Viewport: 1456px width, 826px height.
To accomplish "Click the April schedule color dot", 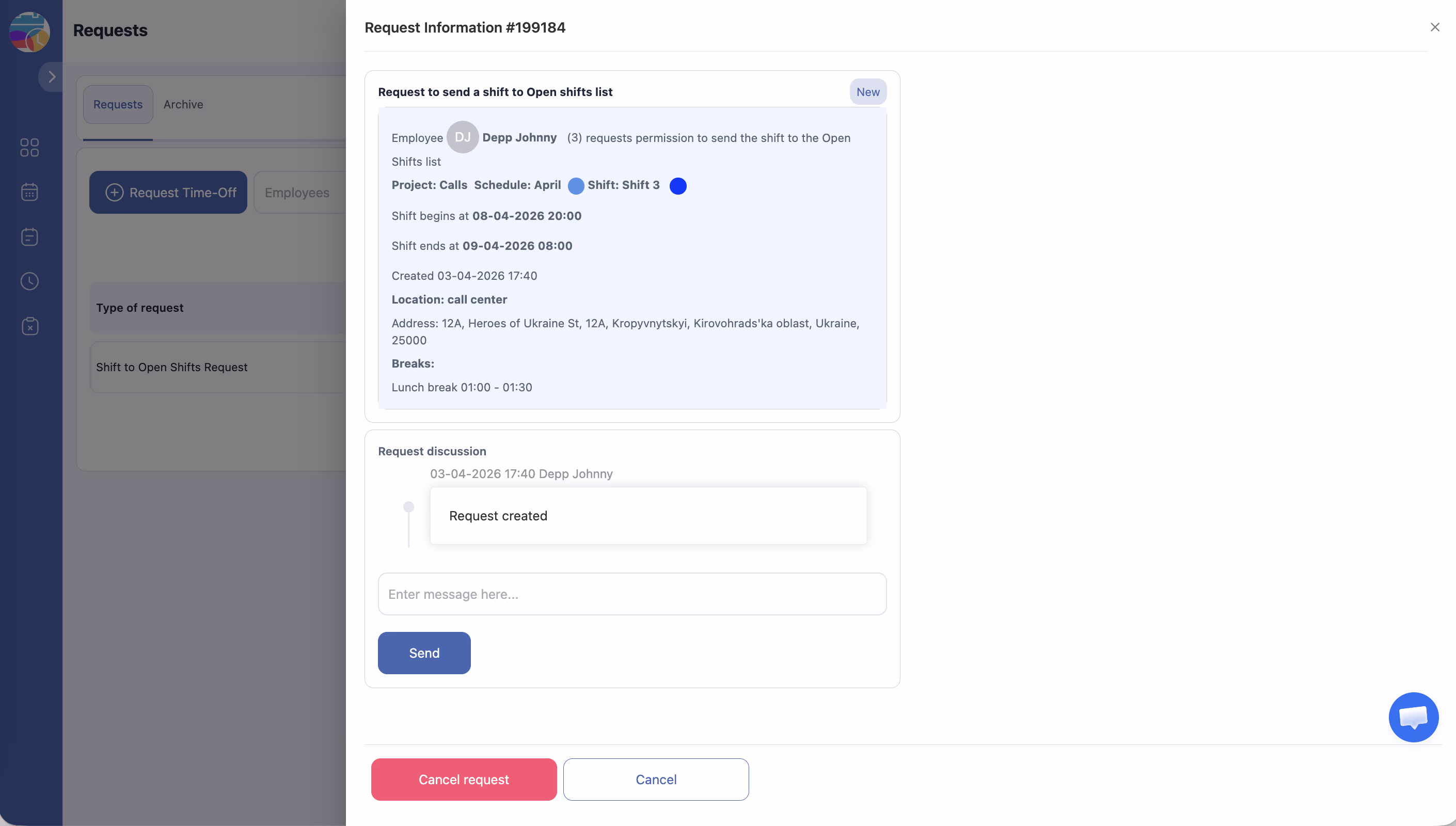I will pyautogui.click(x=576, y=186).
